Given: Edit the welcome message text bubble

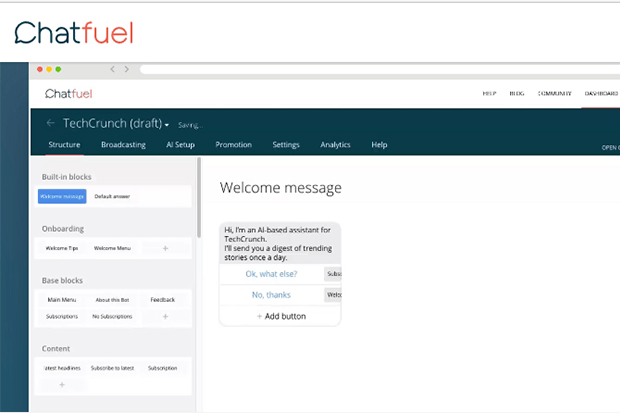Looking at the screenshot, I should tap(280, 243).
